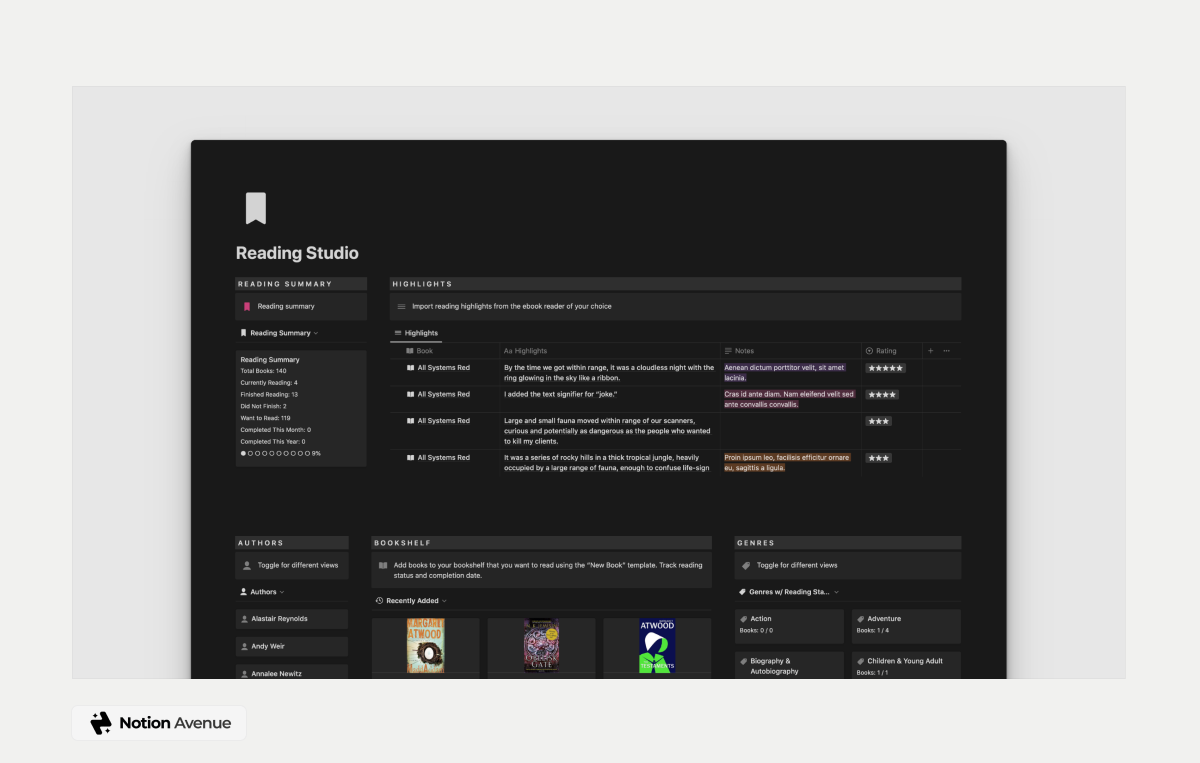Screen dimensions: 1200x763
Task: Click the GENRES section heading
Action: point(756,543)
